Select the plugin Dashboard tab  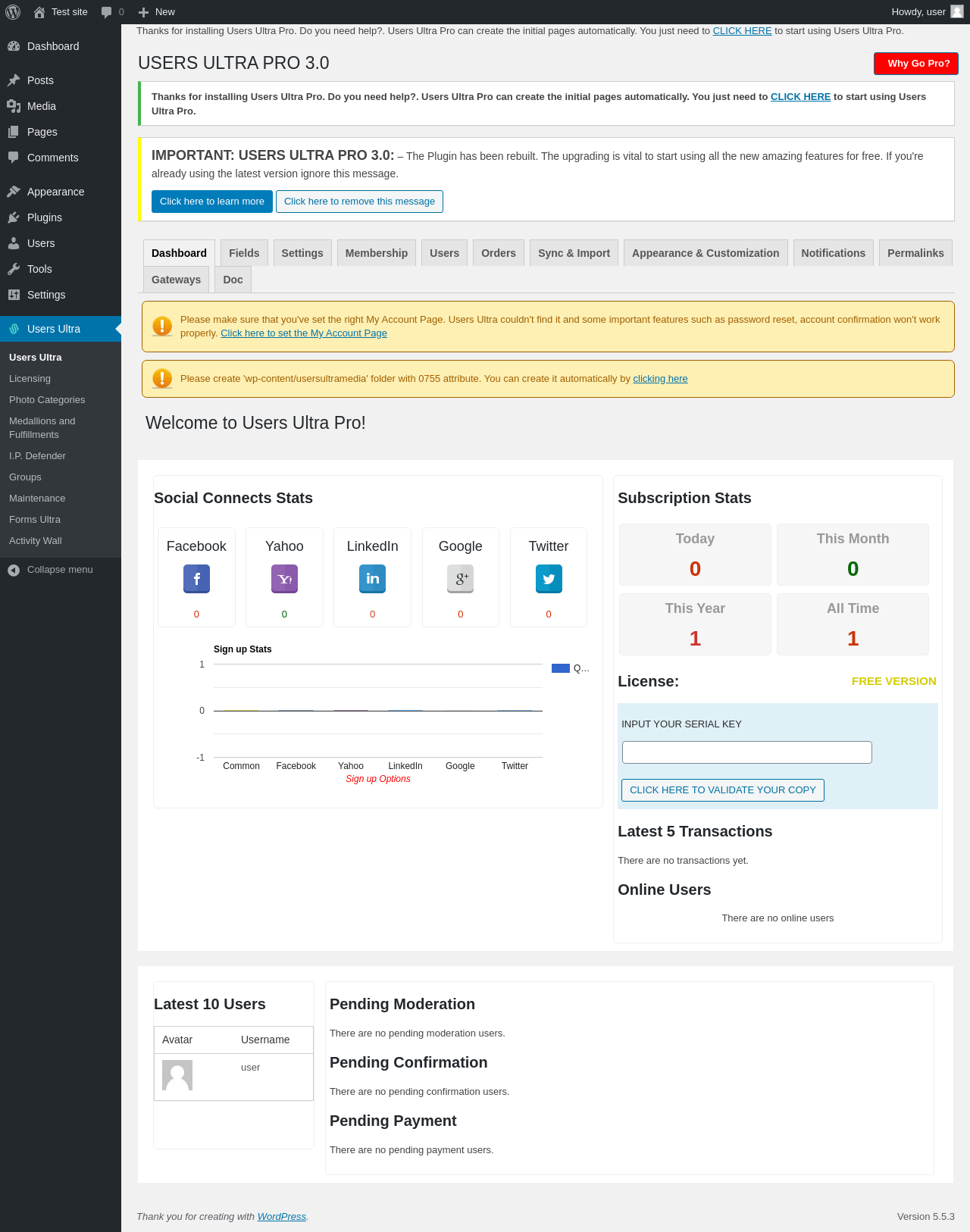click(179, 253)
